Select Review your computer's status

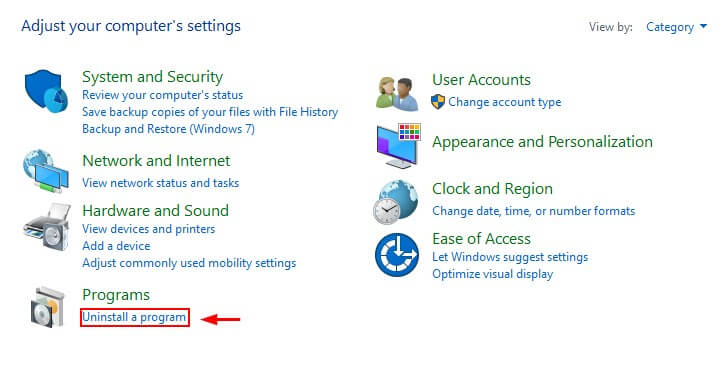pos(163,95)
